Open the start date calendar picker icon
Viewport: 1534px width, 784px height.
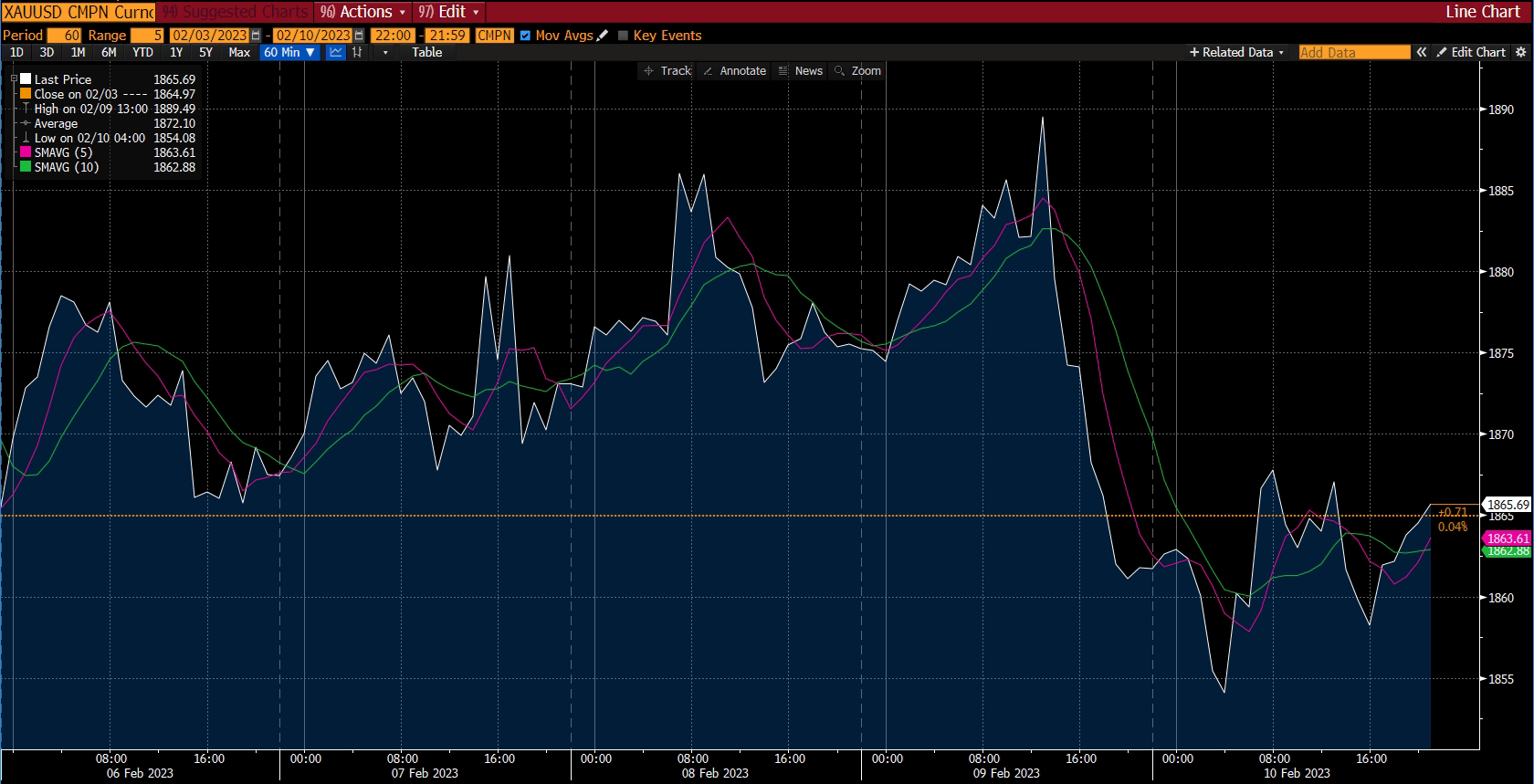(x=256, y=36)
